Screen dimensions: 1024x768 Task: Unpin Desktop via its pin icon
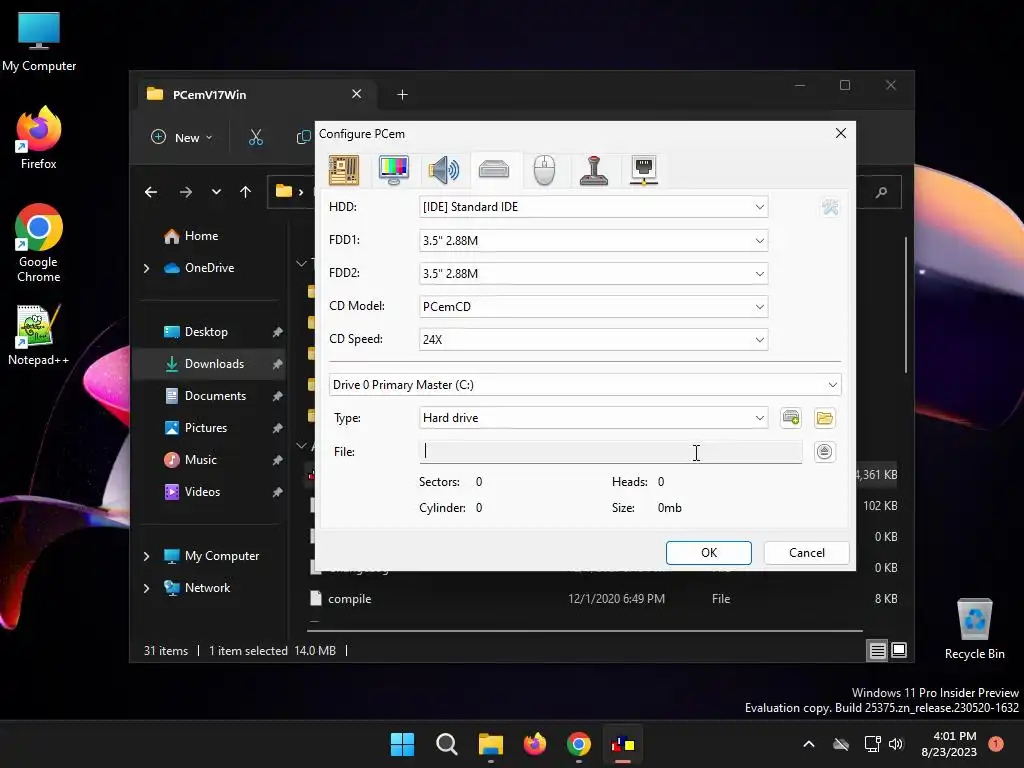coord(278,332)
